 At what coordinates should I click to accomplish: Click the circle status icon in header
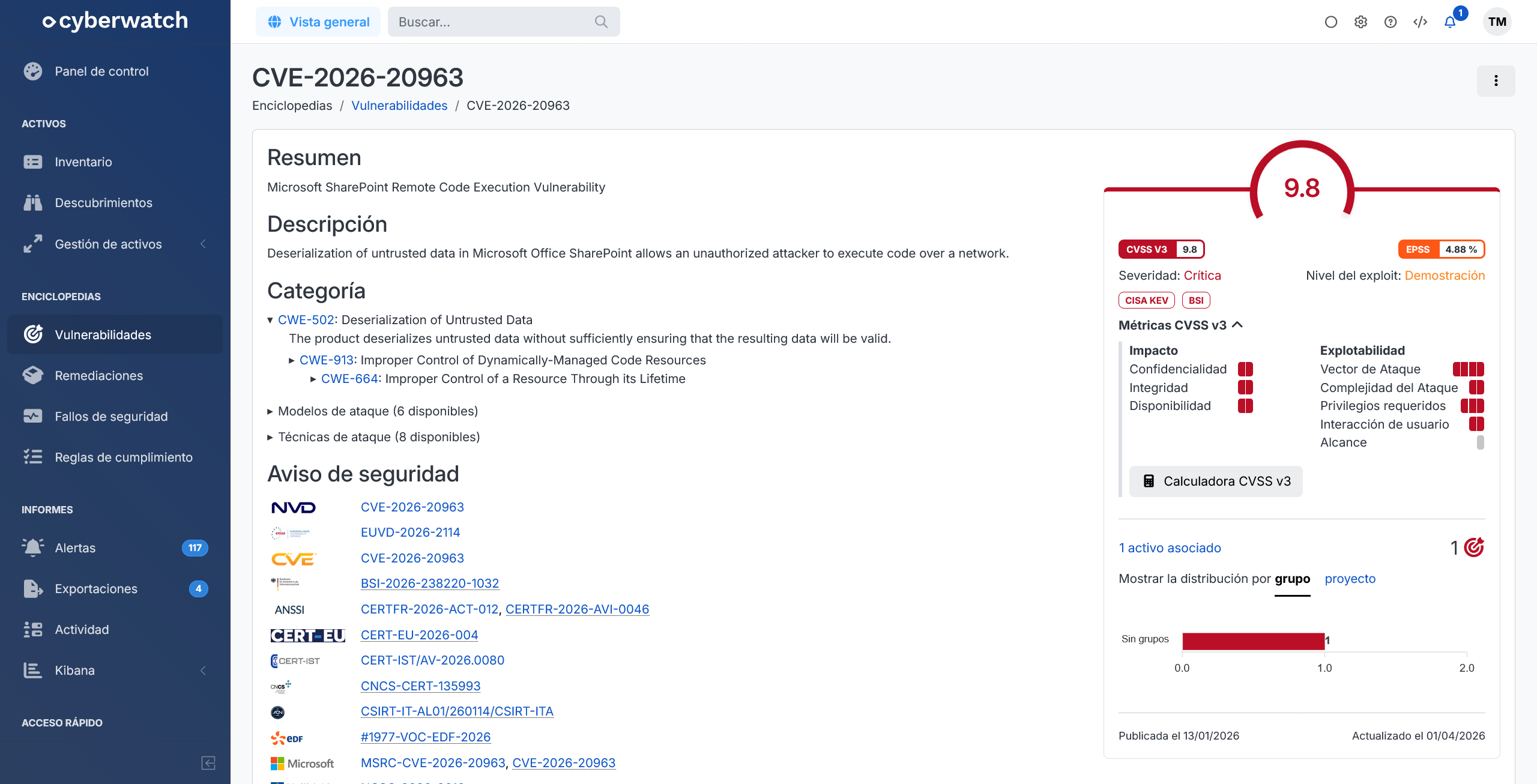[1331, 22]
